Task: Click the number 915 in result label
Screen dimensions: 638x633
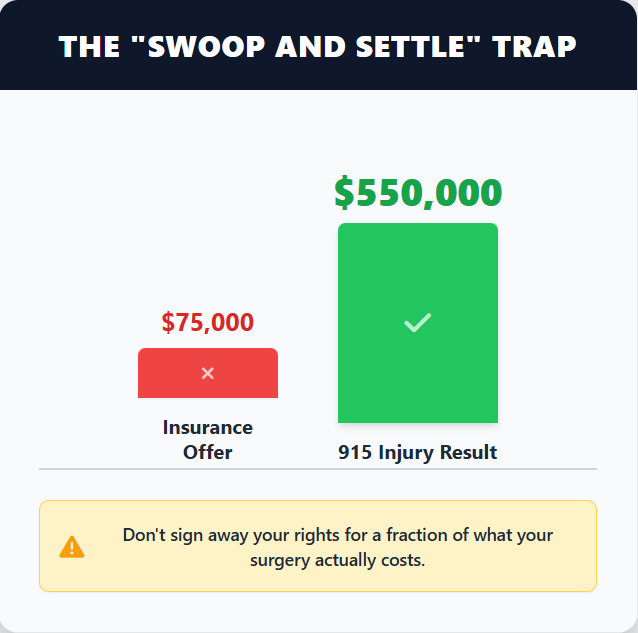Action: point(355,452)
